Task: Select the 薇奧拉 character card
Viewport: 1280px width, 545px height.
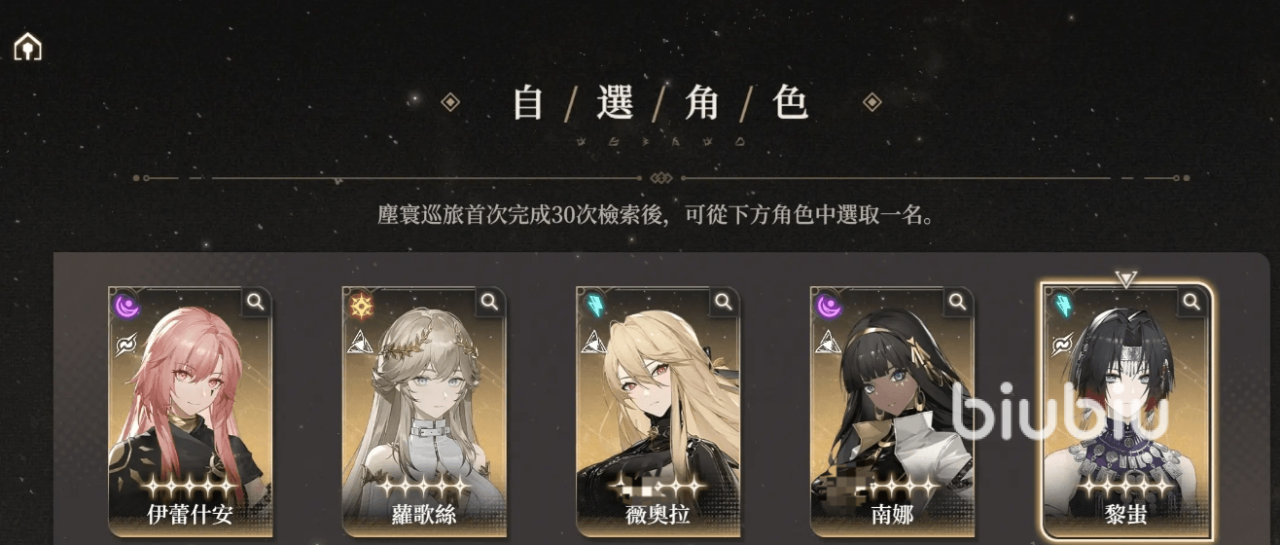Action: [x=658, y=412]
